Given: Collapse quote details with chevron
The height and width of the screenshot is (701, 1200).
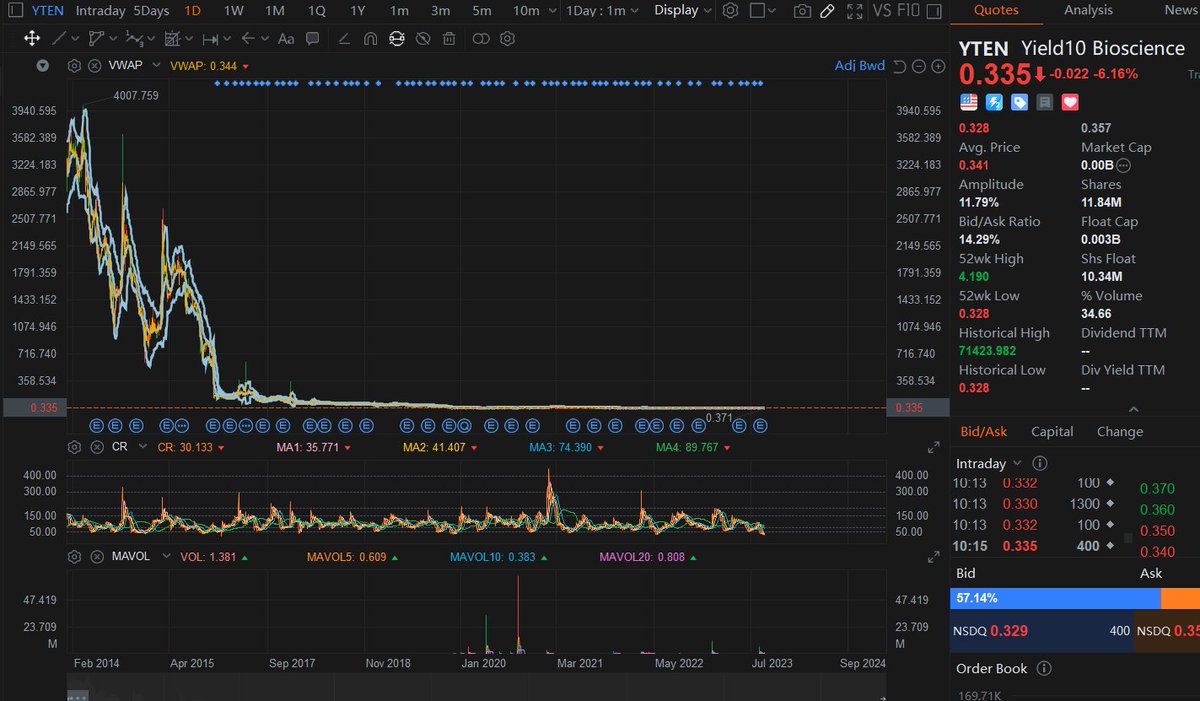Looking at the screenshot, I should (1133, 409).
